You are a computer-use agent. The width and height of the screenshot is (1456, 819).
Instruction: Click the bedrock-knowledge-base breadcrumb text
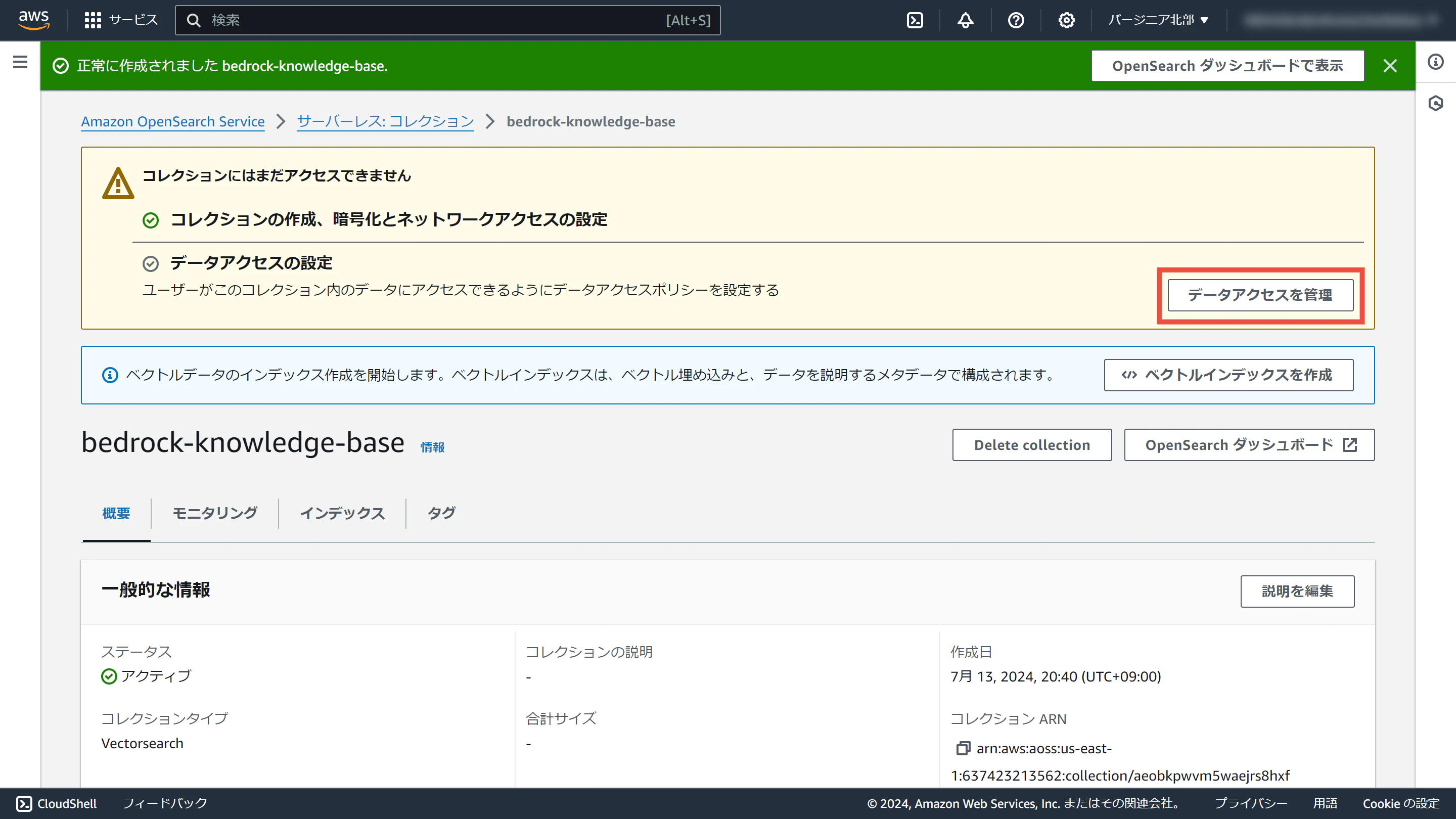click(590, 121)
